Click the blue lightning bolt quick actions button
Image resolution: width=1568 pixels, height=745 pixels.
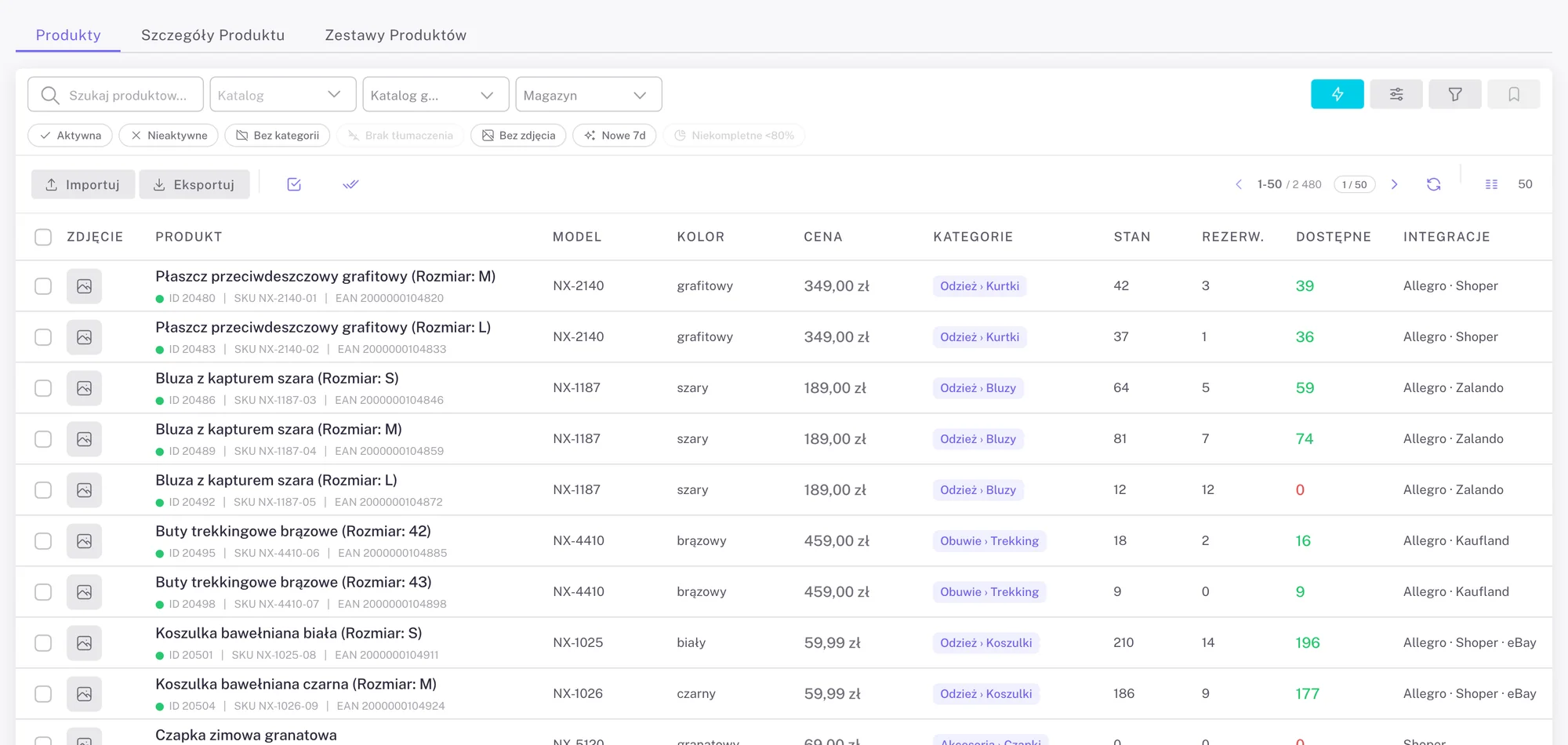(1337, 94)
